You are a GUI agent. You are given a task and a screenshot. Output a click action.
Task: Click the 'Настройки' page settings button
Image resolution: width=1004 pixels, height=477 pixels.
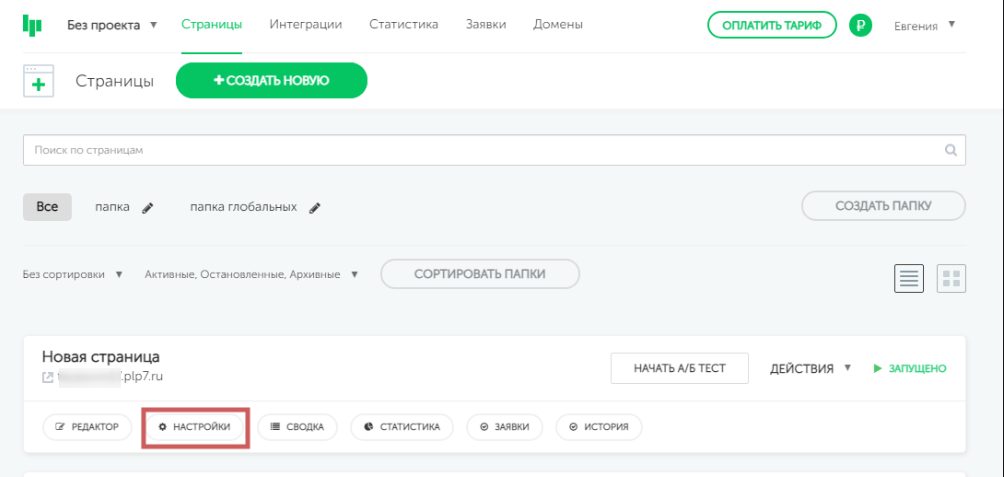[195, 427]
